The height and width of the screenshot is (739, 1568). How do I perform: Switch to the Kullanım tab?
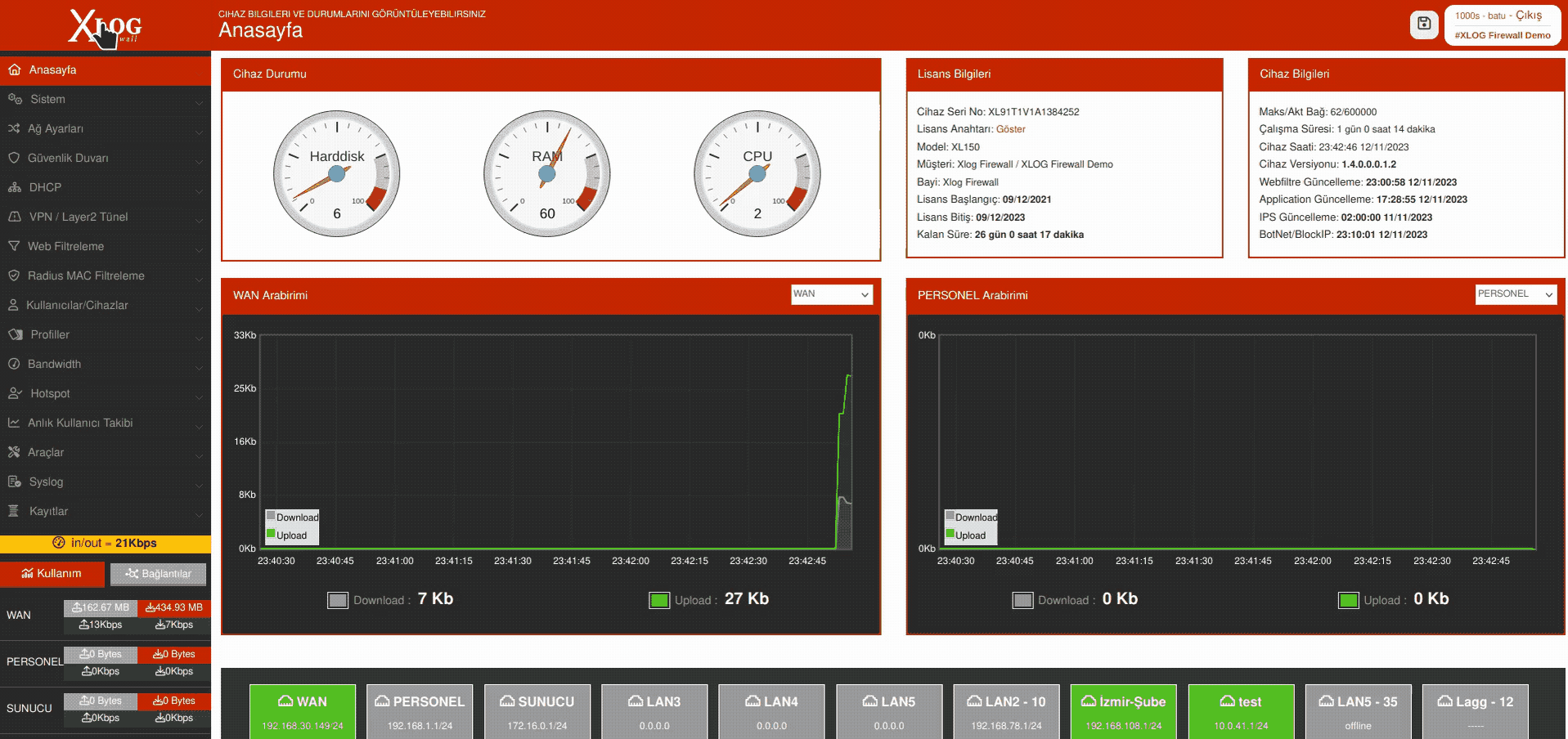pyautogui.click(x=52, y=574)
